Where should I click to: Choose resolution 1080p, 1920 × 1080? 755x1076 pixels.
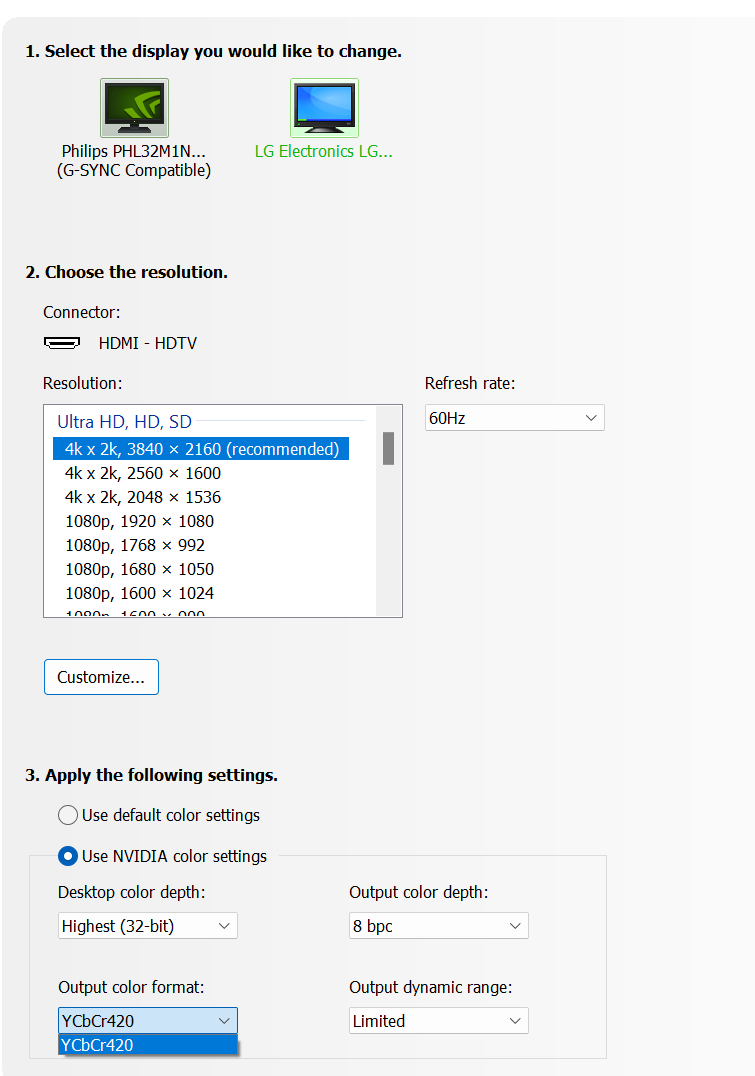139,522
